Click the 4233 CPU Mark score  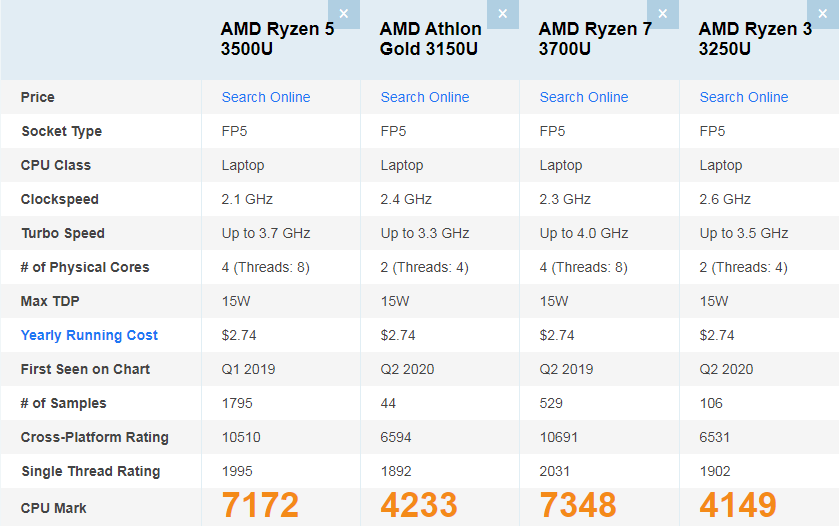419,506
